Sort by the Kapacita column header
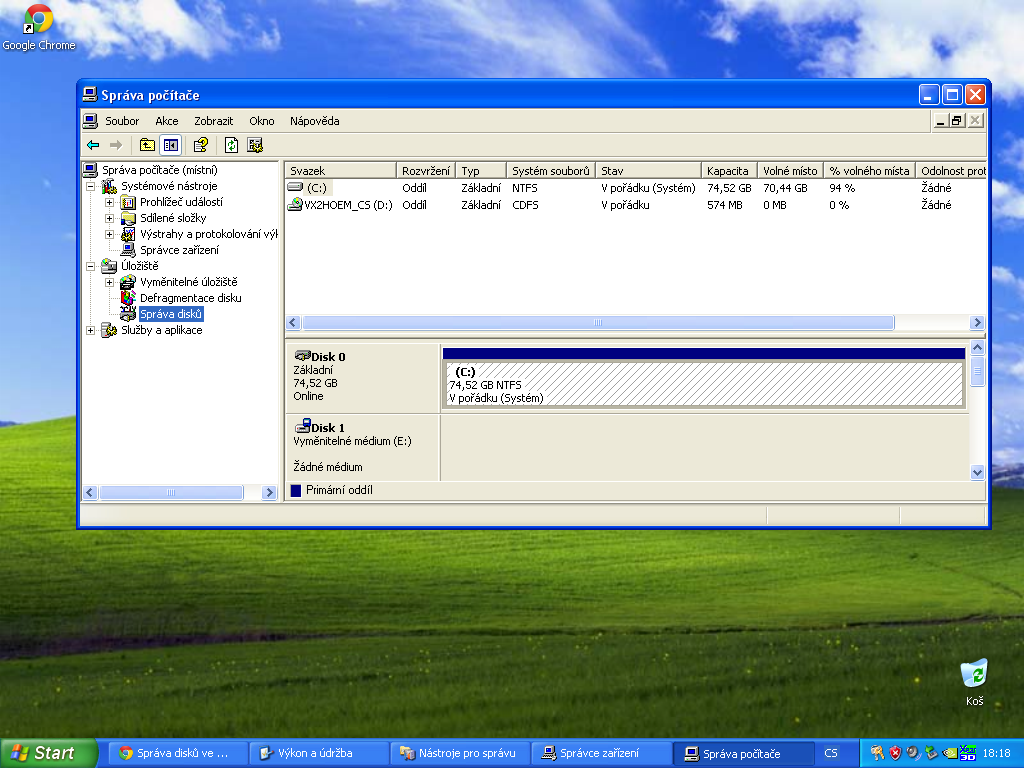The width and height of the screenshot is (1024, 768). point(729,170)
